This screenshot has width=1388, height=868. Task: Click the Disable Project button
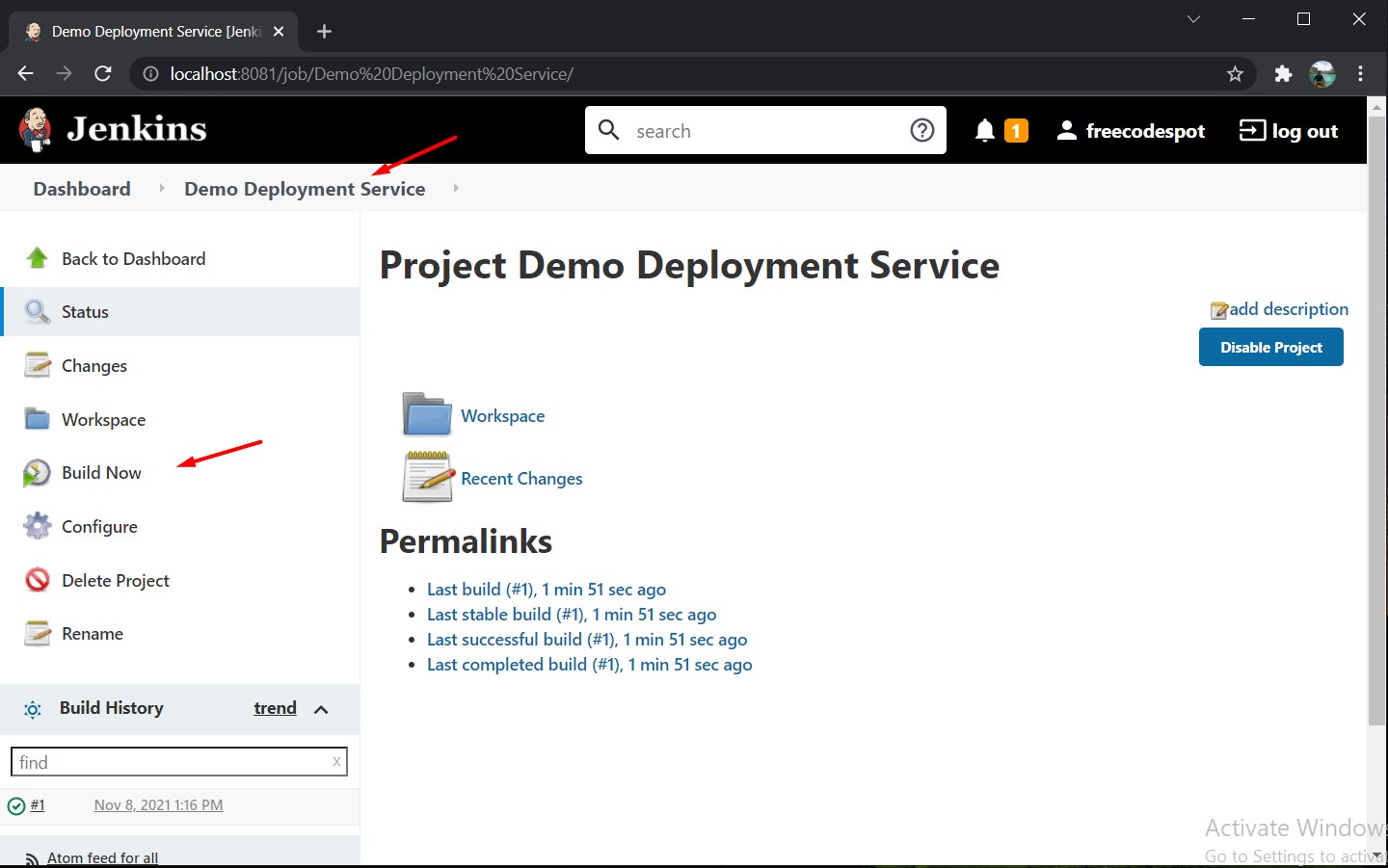(x=1270, y=348)
